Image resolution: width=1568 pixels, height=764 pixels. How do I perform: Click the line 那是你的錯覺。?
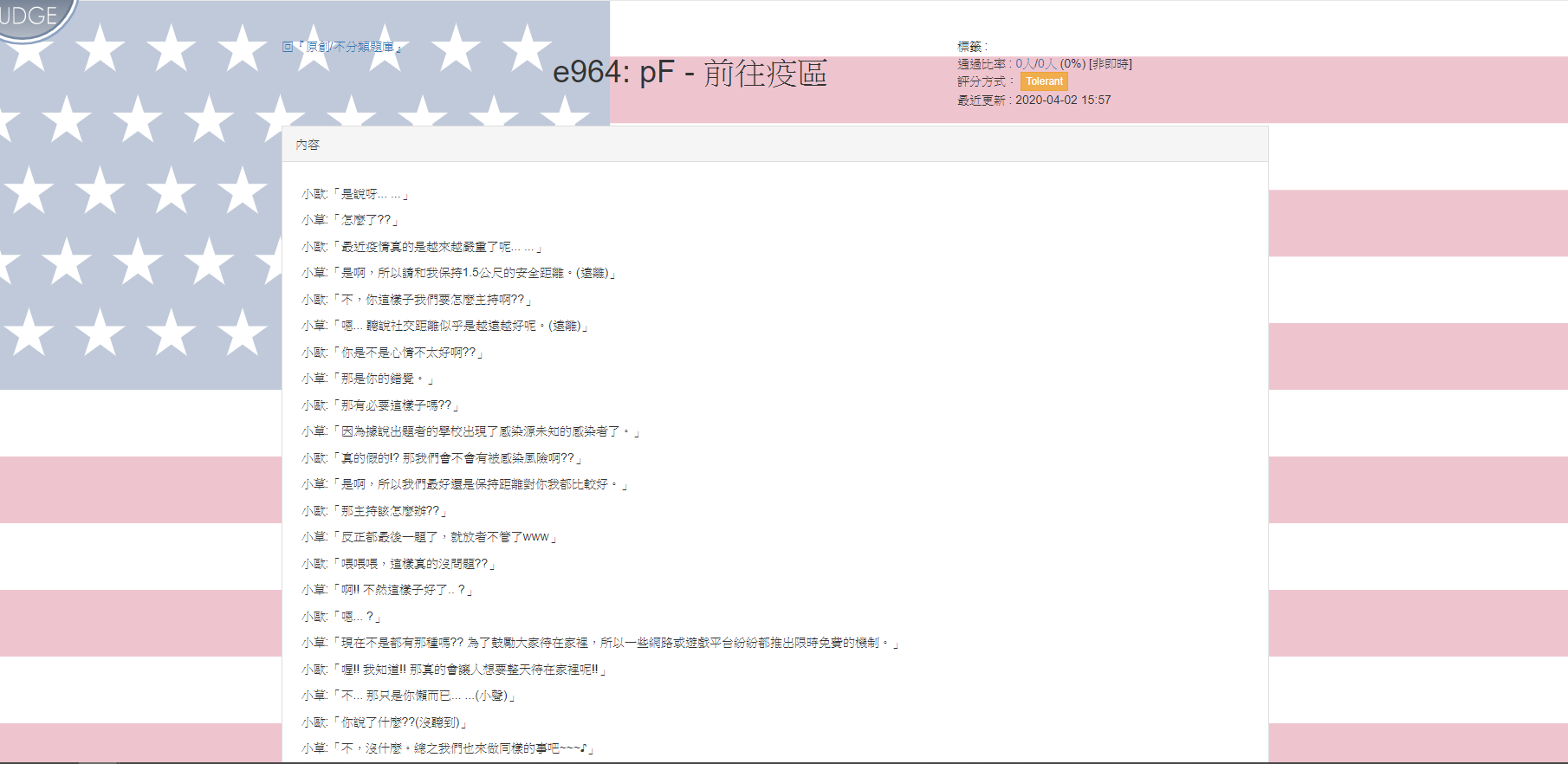click(368, 379)
